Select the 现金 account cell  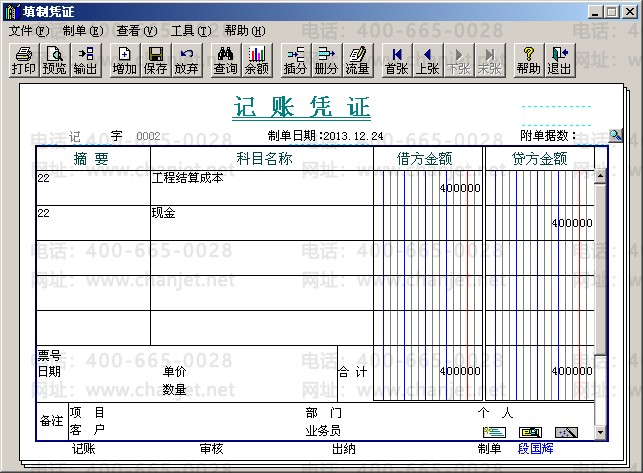pos(262,223)
